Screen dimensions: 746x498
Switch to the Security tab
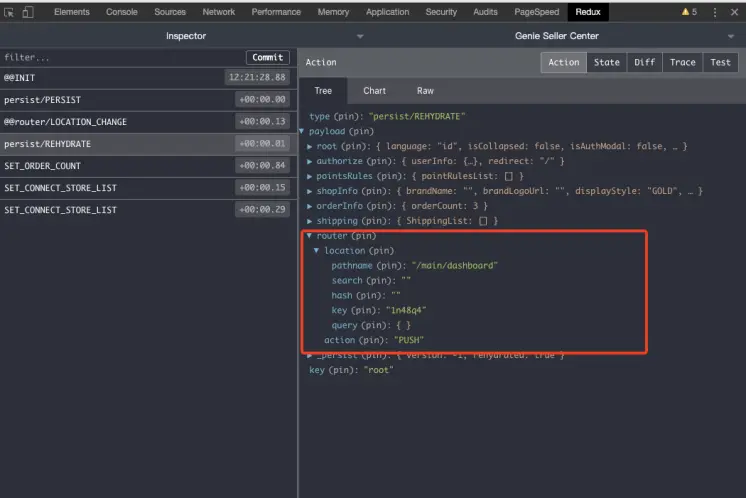(x=441, y=12)
